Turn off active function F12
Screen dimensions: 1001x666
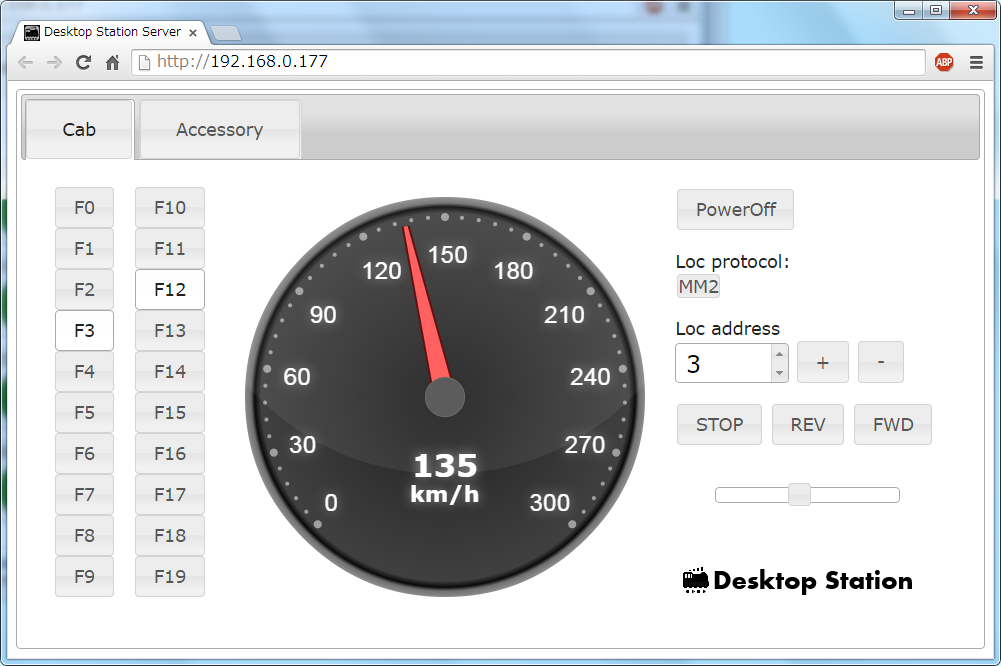pyautogui.click(x=170, y=289)
